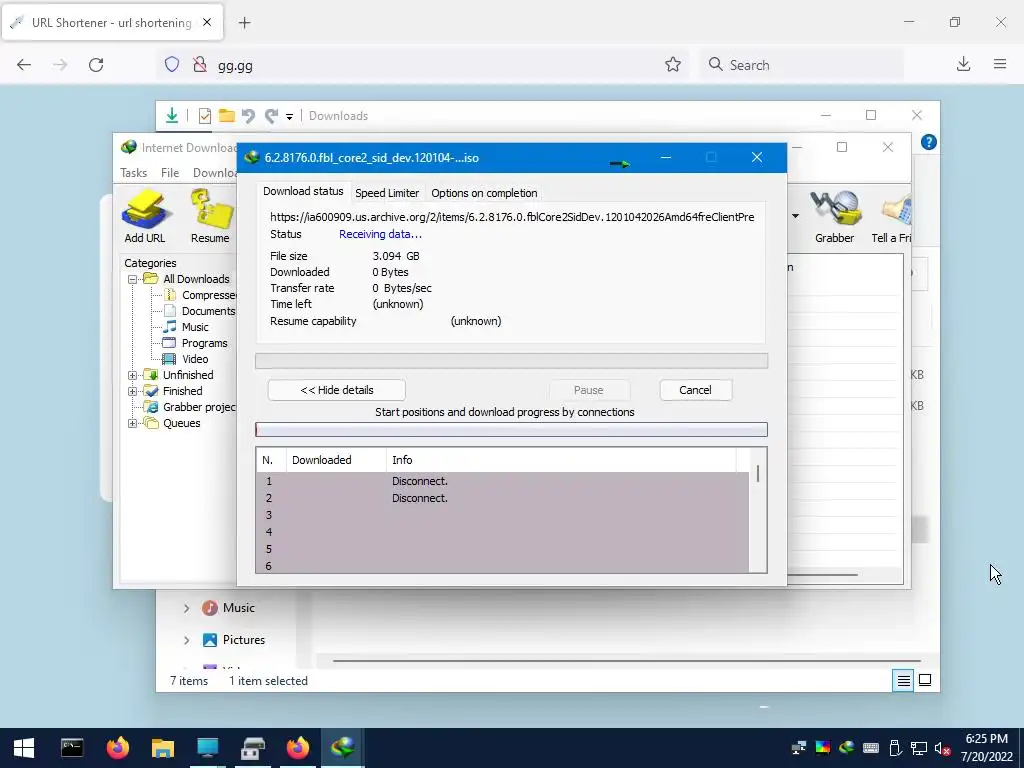Click the Downloaded column header
The image size is (1024, 768).
(x=336, y=460)
